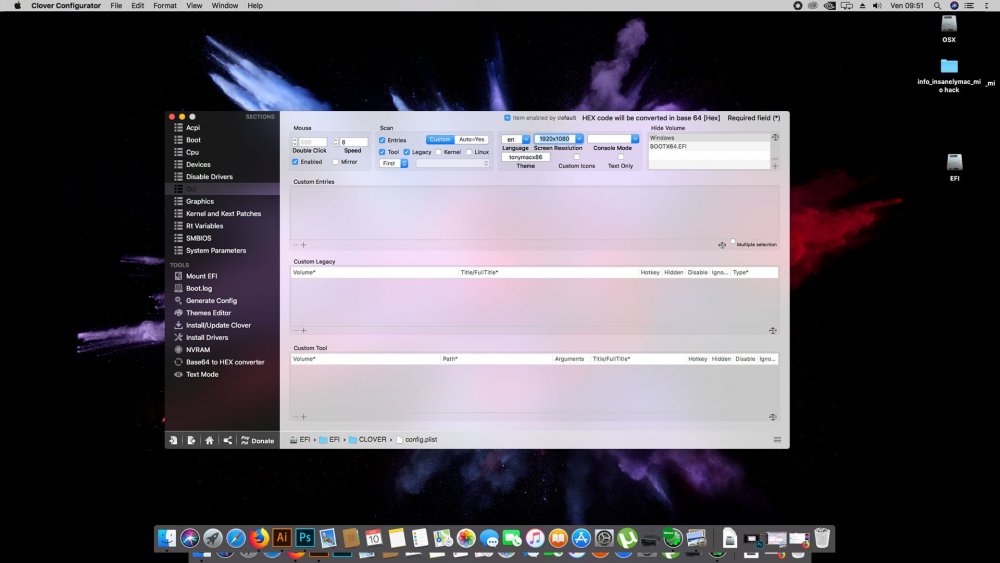Click the export config icon in bottom toolbar

coord(191,440)
